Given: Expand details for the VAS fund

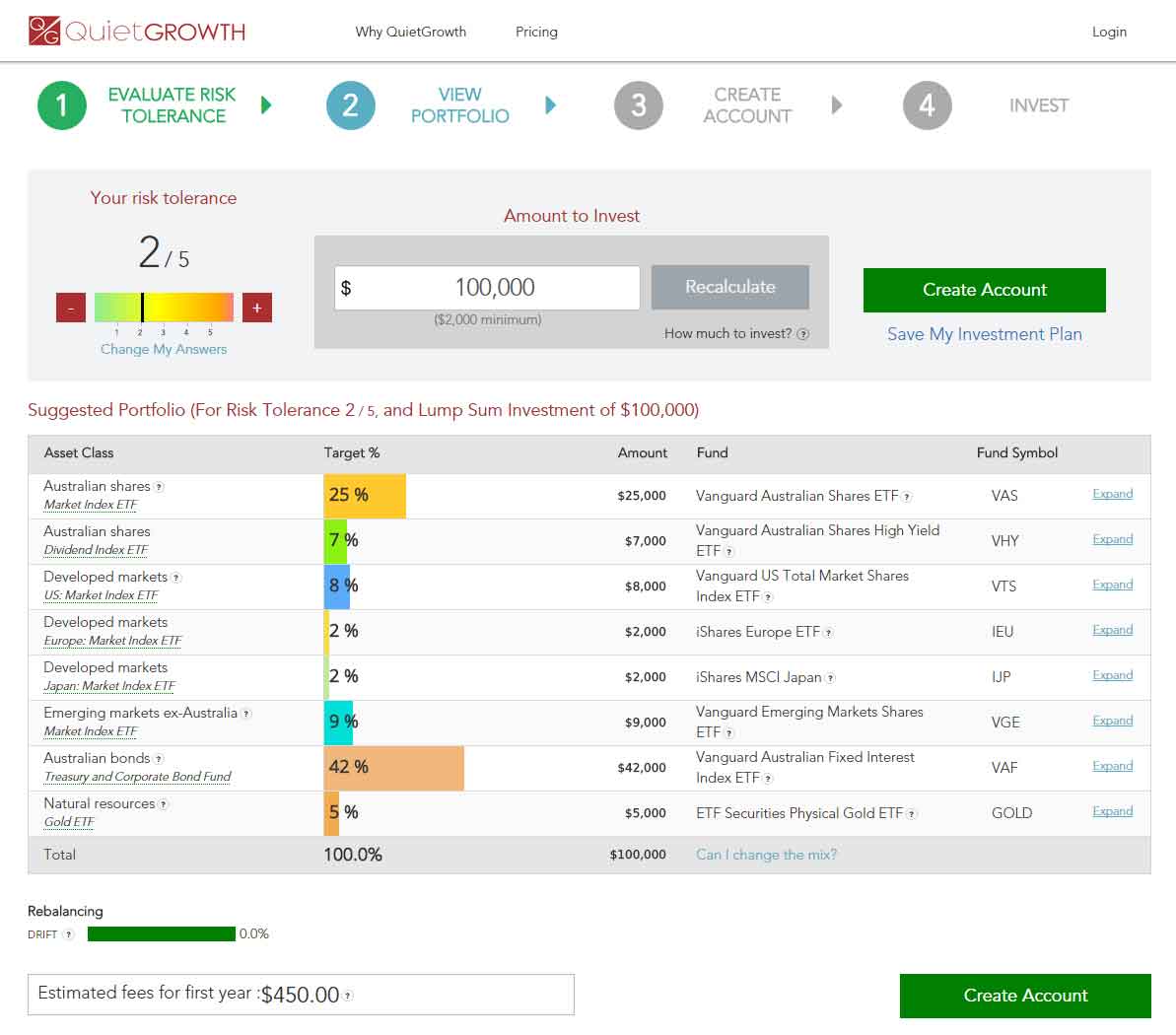Looking at the screenshot, I should coord(1112,494).
